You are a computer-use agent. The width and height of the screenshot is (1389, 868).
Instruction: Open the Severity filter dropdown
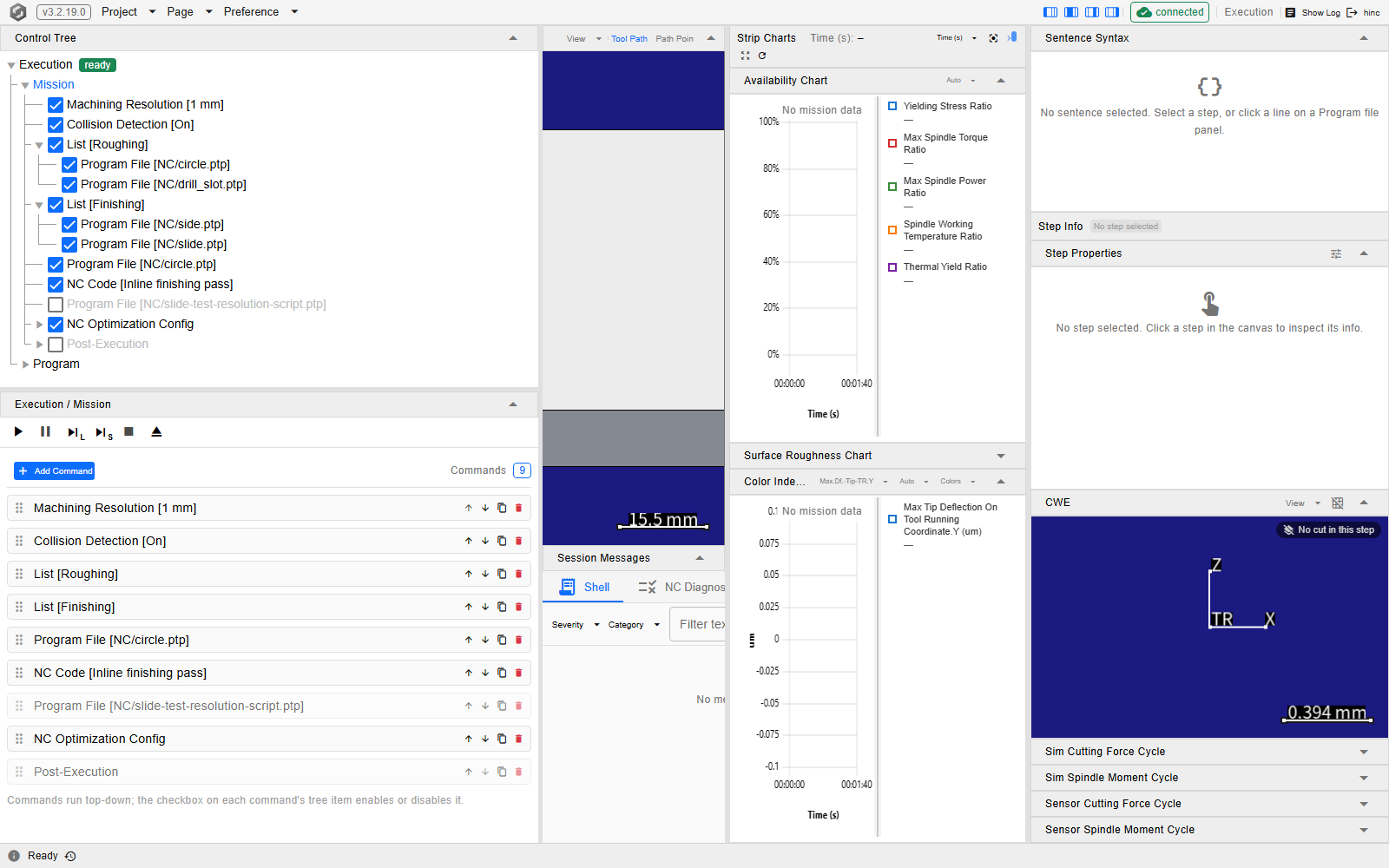(576, 625)
